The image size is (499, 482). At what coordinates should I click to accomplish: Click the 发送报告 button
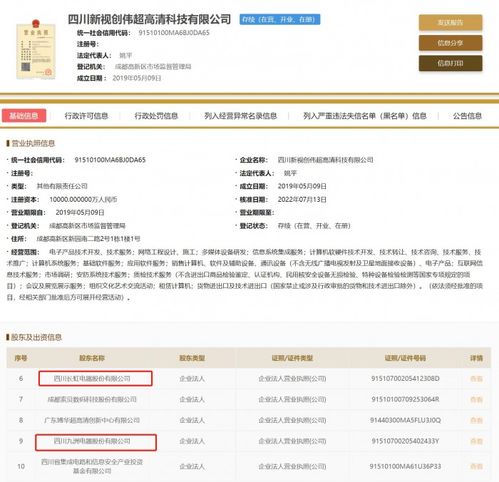pos(450,23)
